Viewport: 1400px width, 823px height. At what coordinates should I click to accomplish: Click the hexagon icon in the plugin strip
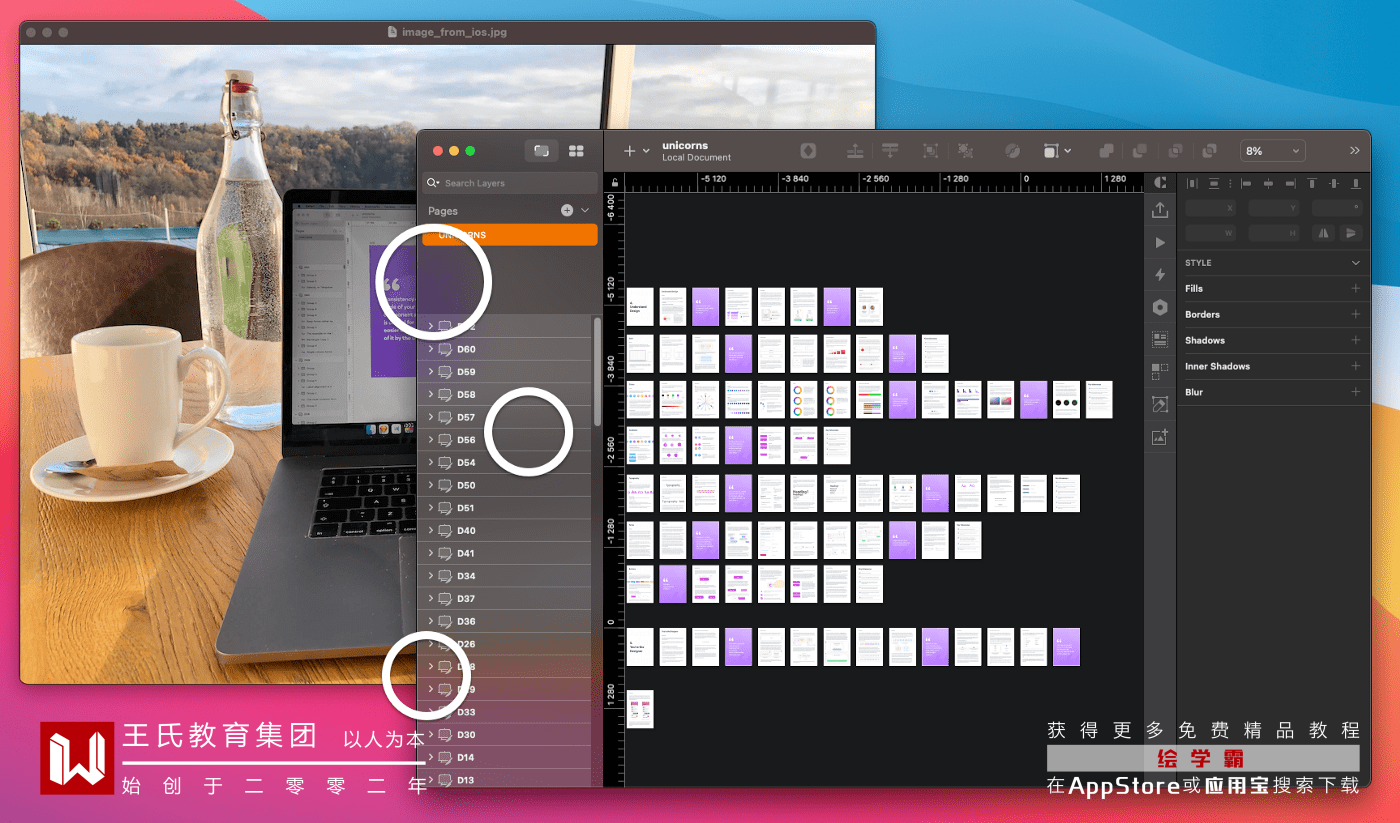click(x=1160, y=307)
